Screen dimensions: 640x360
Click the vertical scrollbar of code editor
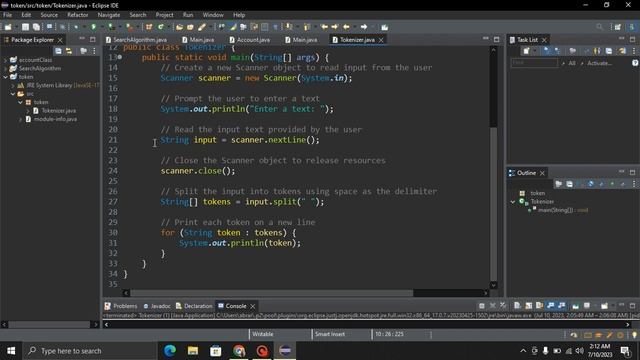[493, 167]
